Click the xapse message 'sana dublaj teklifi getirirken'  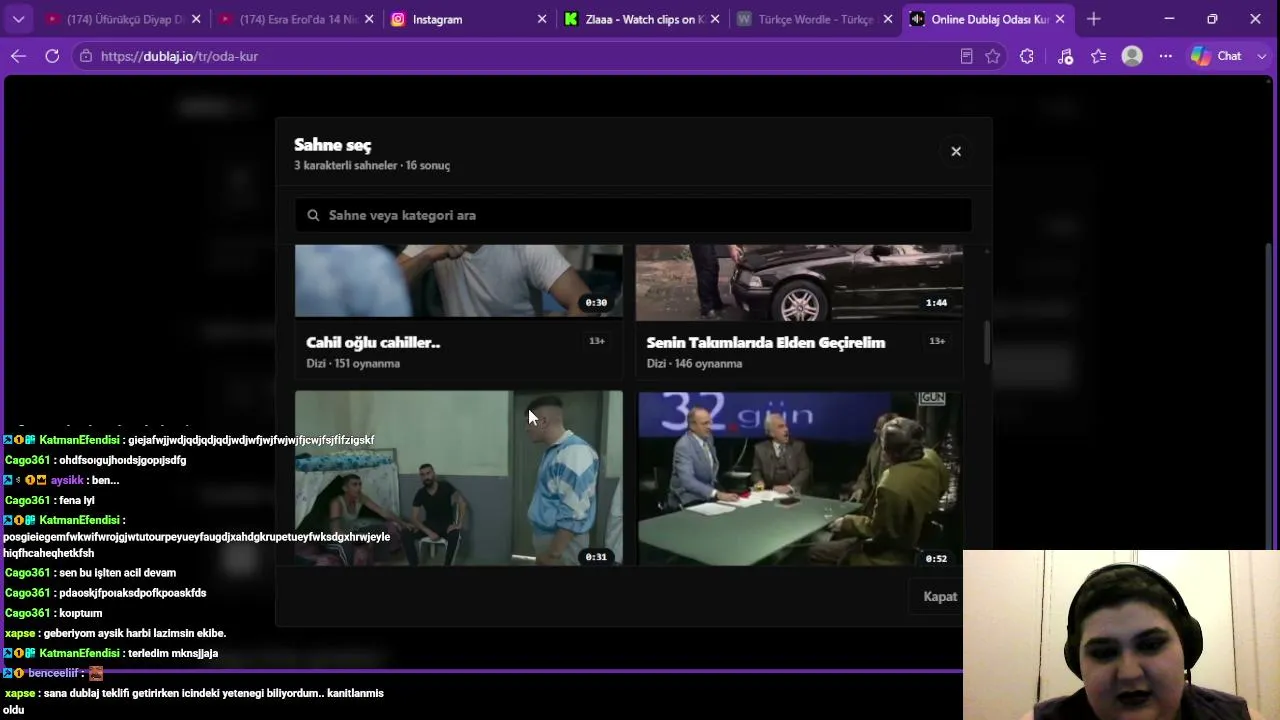(194, 701)
